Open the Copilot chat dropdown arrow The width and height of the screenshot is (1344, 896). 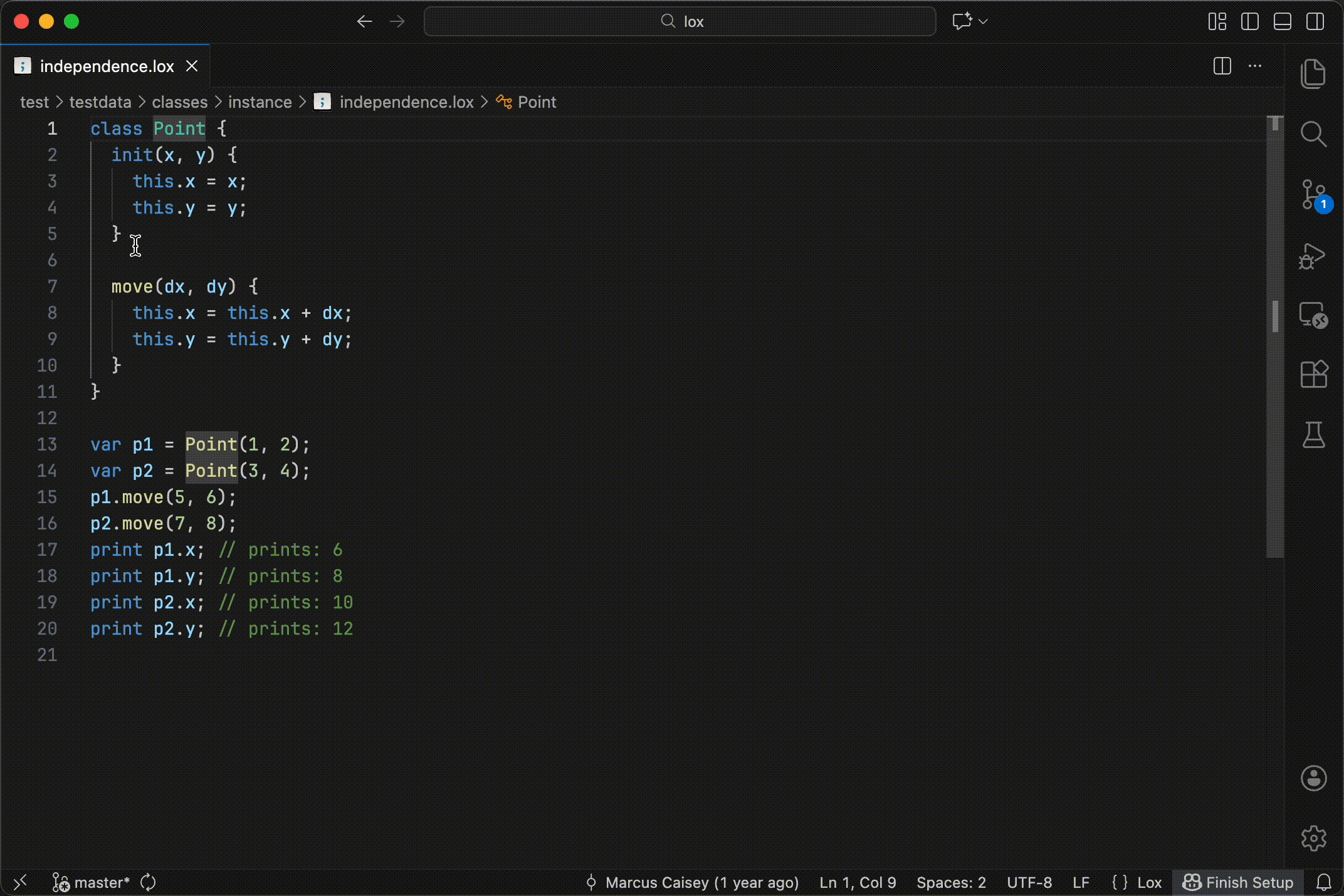984,22
